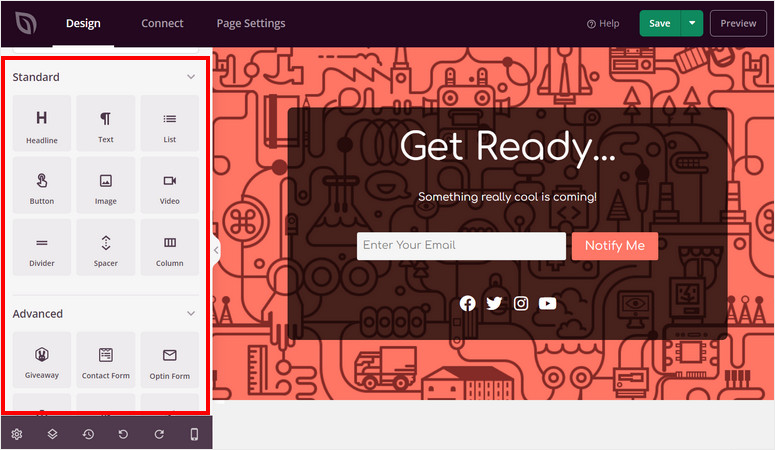The image size is (775, 450).
Task: Add a Headline block
Action: (x=42, y=123)
